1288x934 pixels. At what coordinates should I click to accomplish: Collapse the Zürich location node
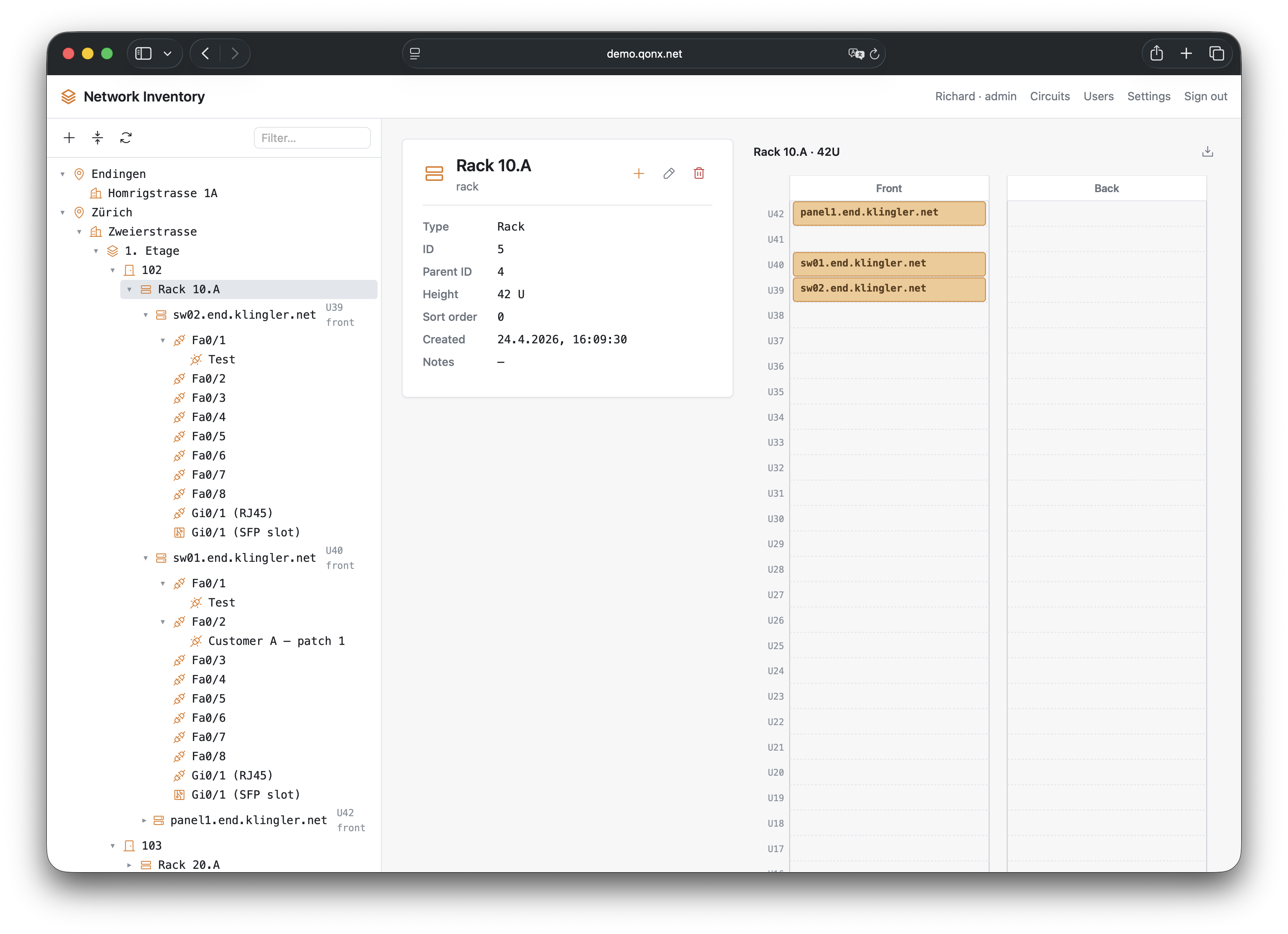tap(63, 213)
